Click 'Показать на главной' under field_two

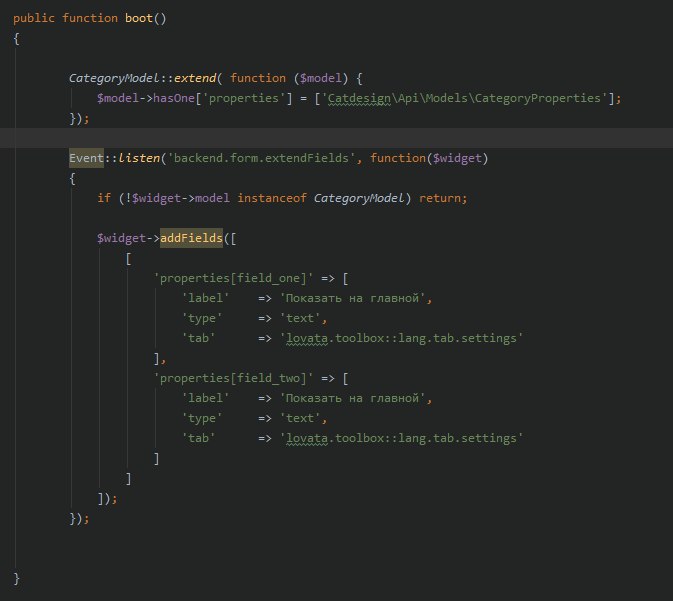[x=352, y=398]
